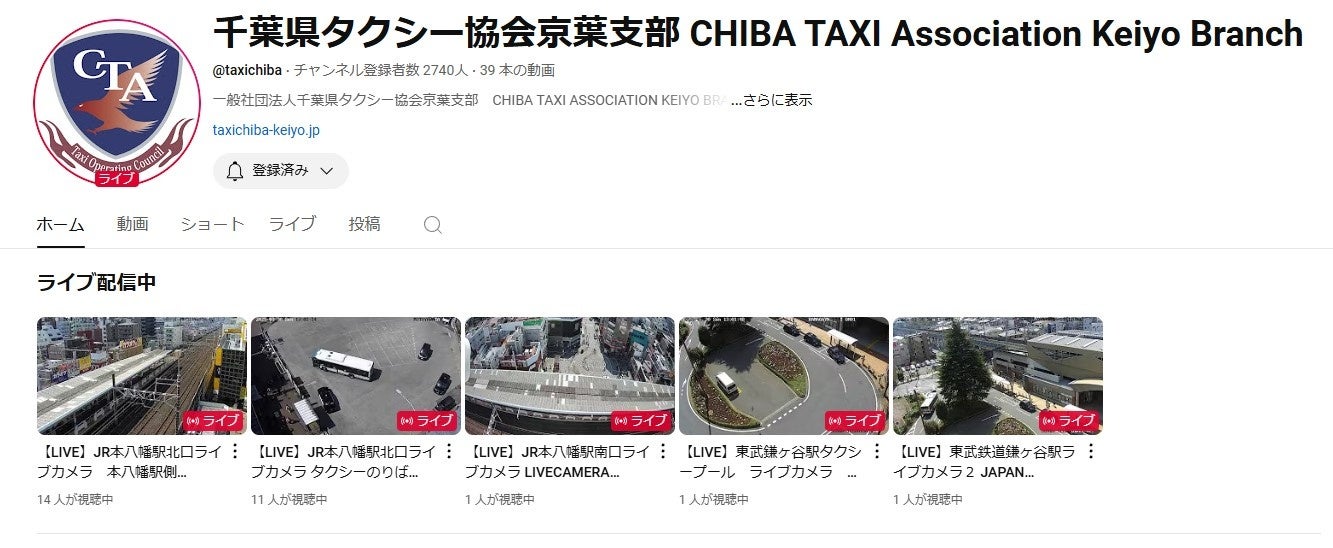
Task: Switch to the ライブ tab
Action: click(292, 224)
